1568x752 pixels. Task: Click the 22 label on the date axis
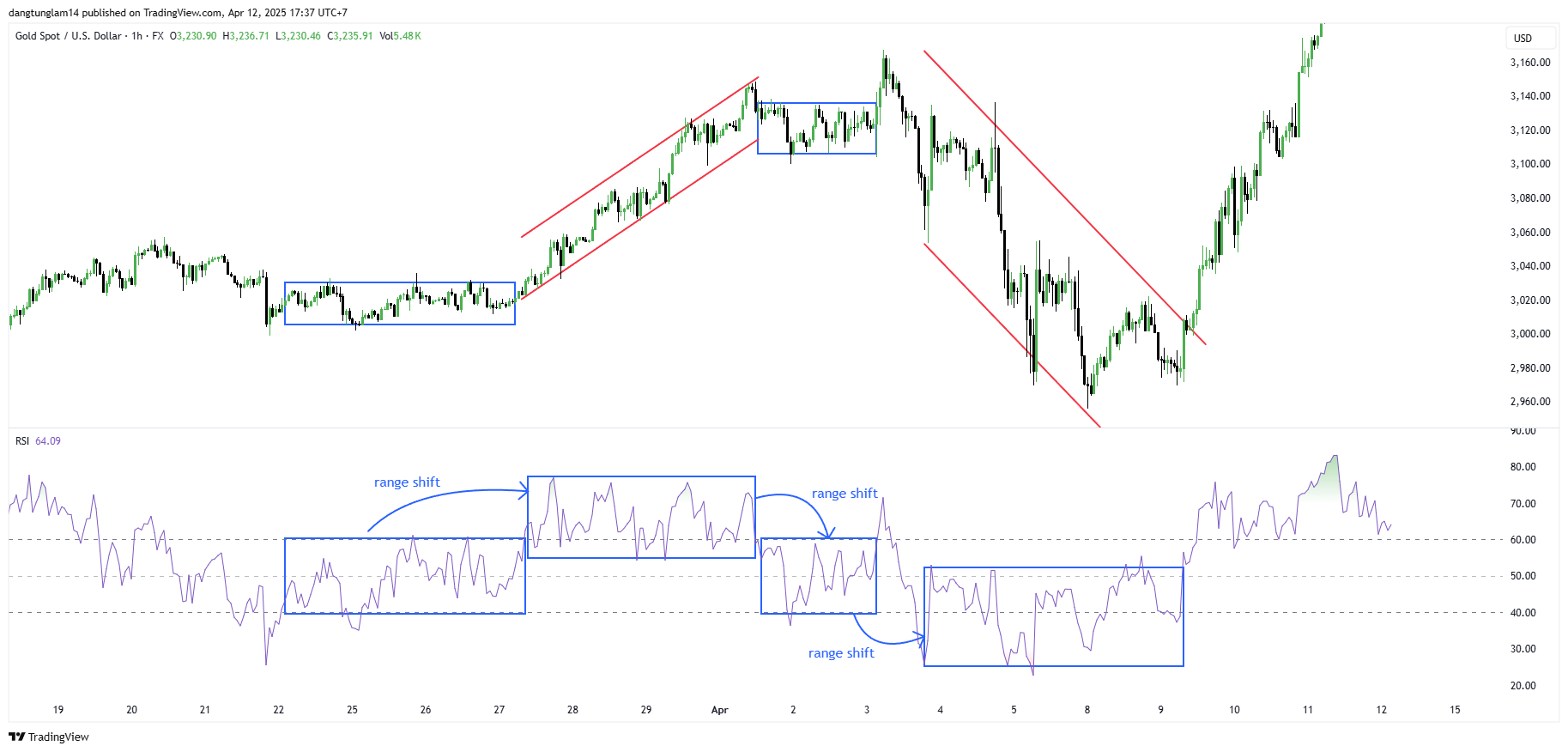tap(279, 710)
